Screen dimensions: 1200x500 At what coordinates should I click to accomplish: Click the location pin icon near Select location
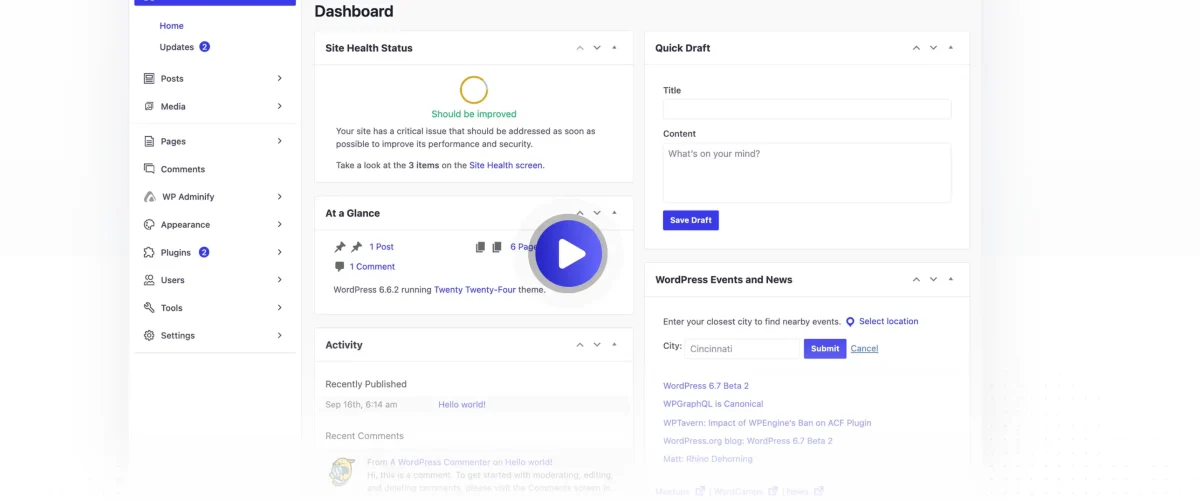(x=850, y=322)
